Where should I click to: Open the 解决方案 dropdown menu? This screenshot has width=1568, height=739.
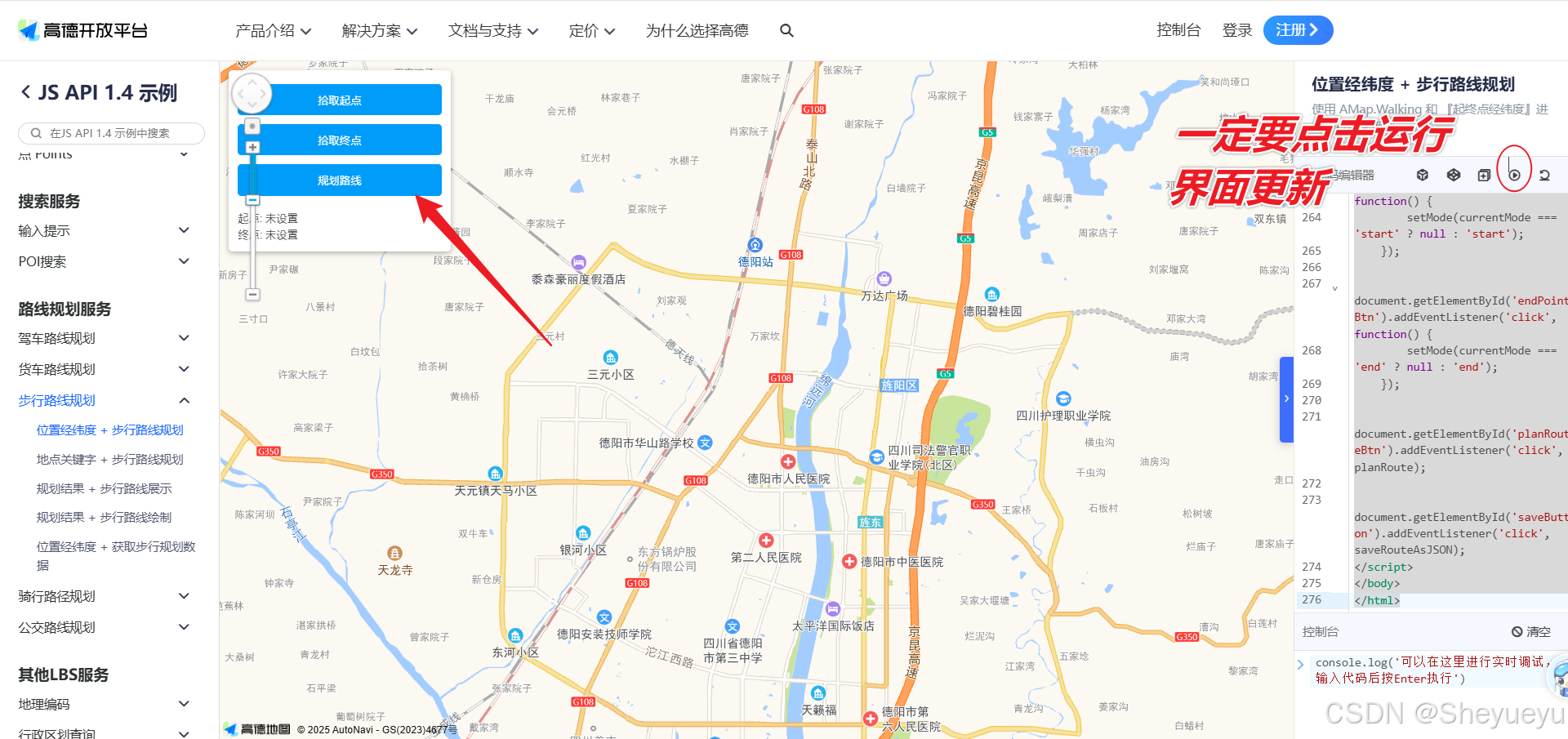[x=380, y=31]
